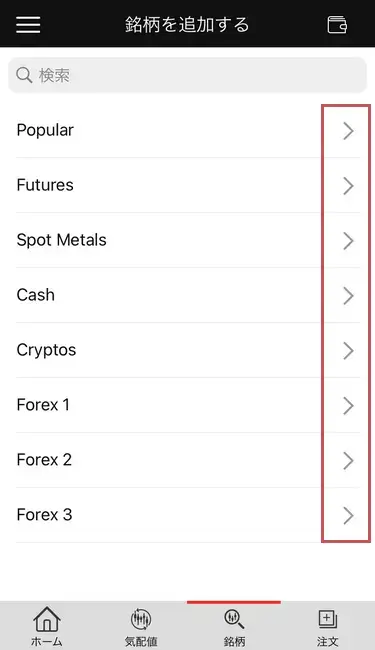The width and height of the screenshot is (375, 650).
Task: Open 気配値 candlestick quotes icon
Action: (141, 619)
